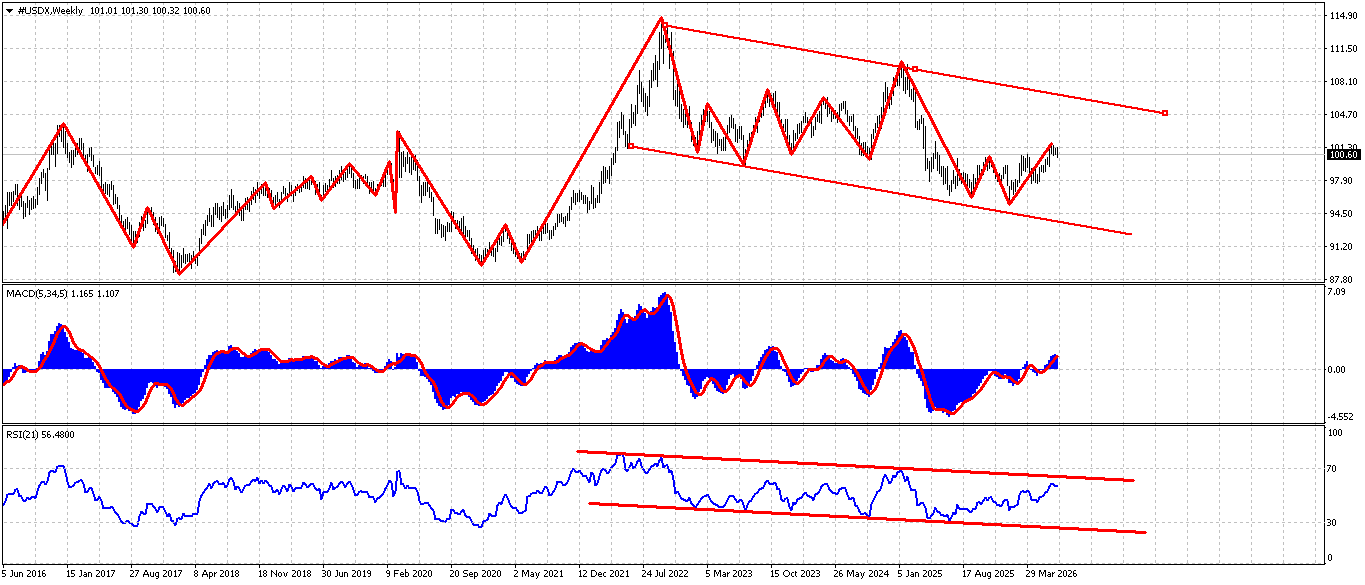The width and height of the screenshot is (1365, 585).
Task: Click the 114.90 price axis label
Action: 1342,16
